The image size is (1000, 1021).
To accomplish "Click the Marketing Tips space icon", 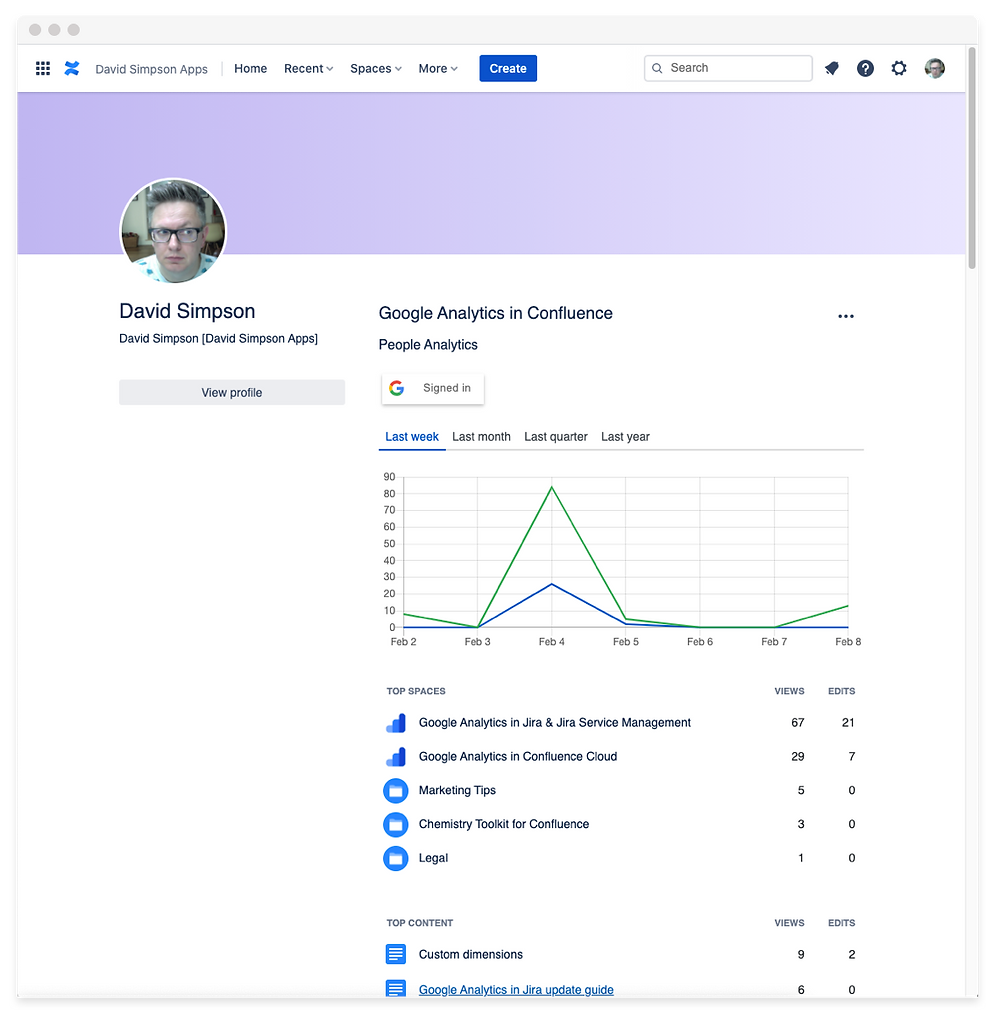I will tap(396, 790).
